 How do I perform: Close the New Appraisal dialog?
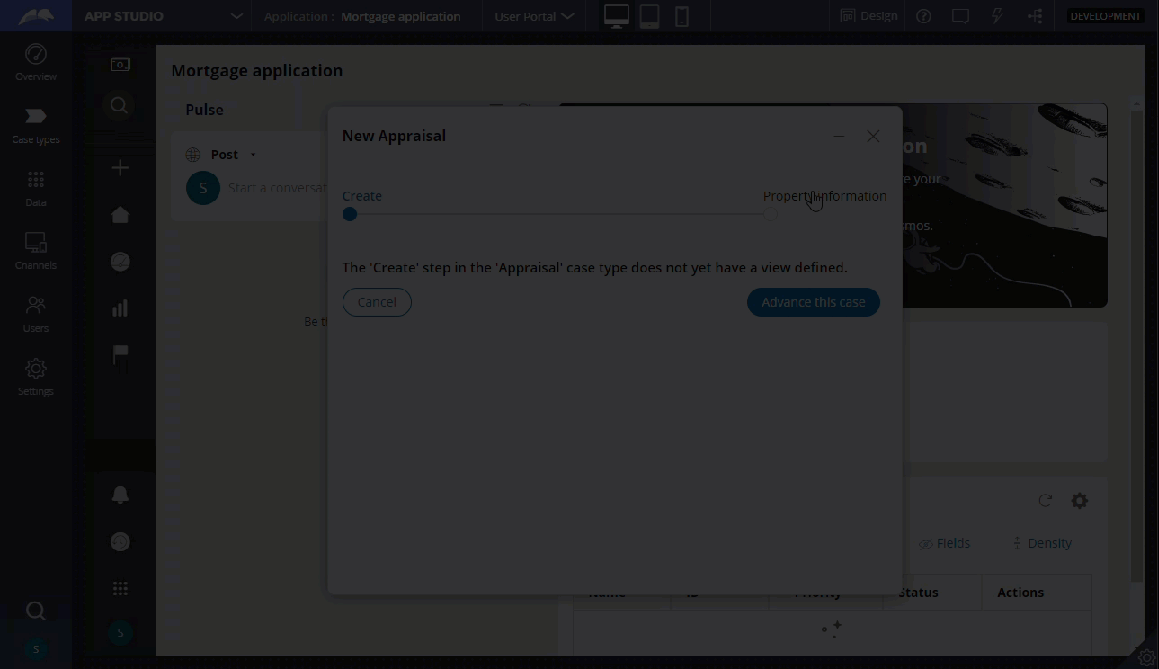[873, 136]
